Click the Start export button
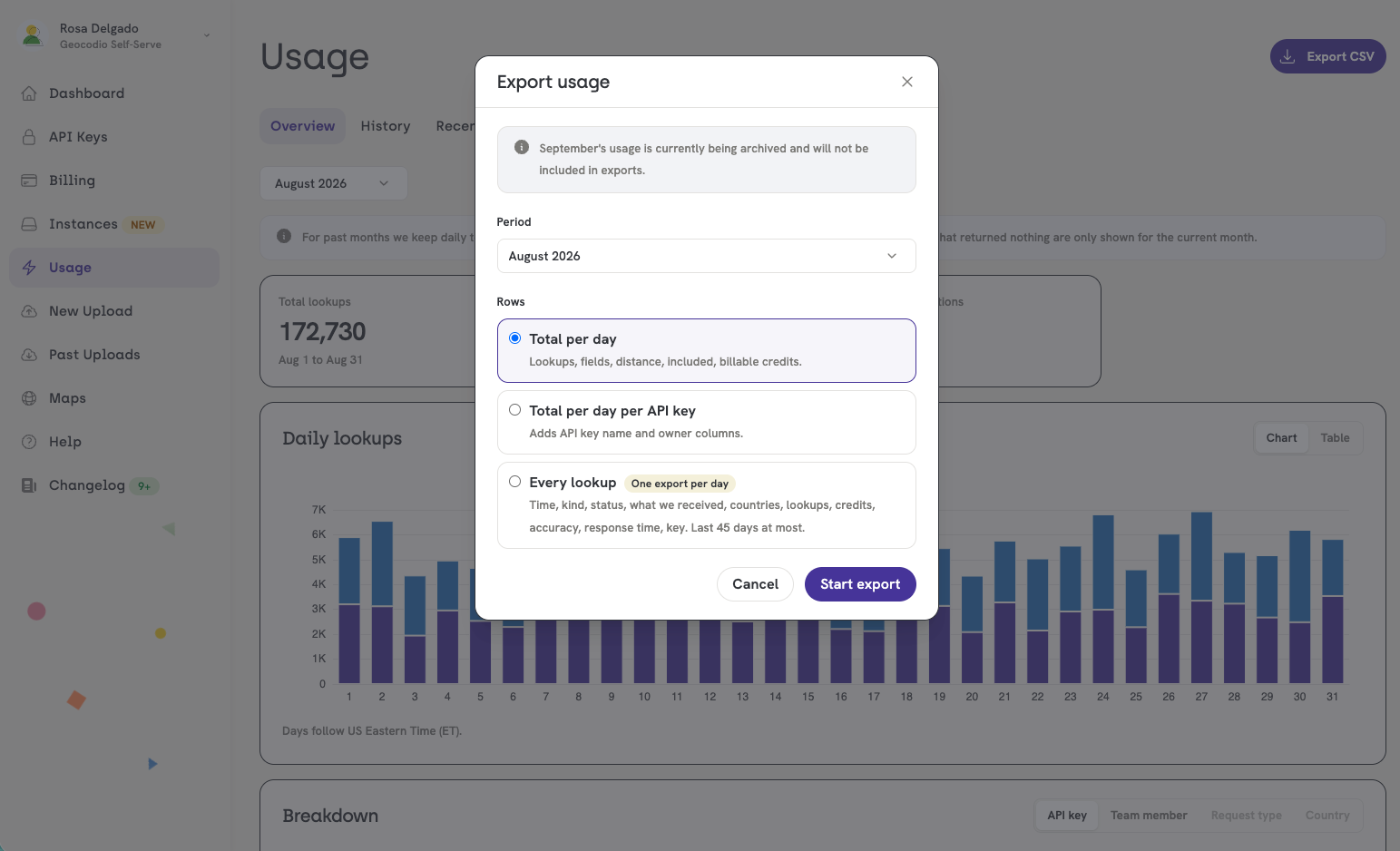 860,584
